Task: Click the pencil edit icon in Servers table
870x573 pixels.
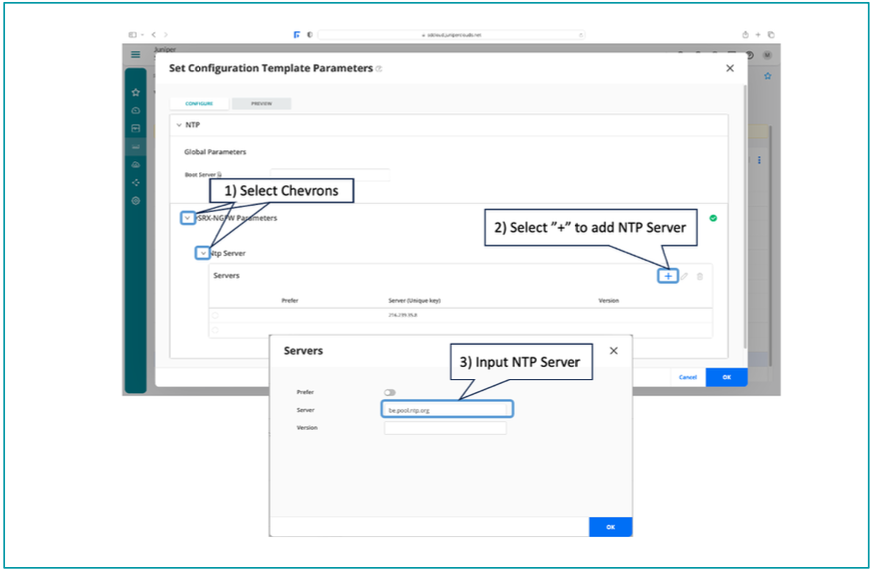Action: [x=685, y=276]
